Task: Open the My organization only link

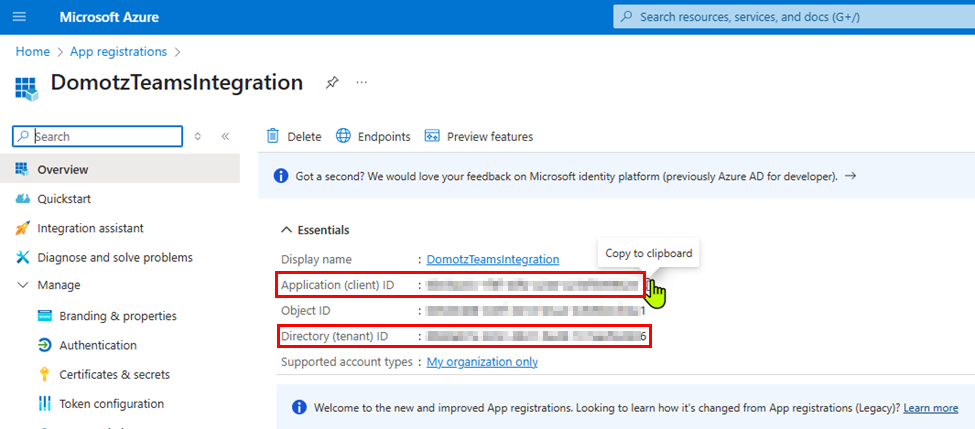Action: click(x=482, y=362)
